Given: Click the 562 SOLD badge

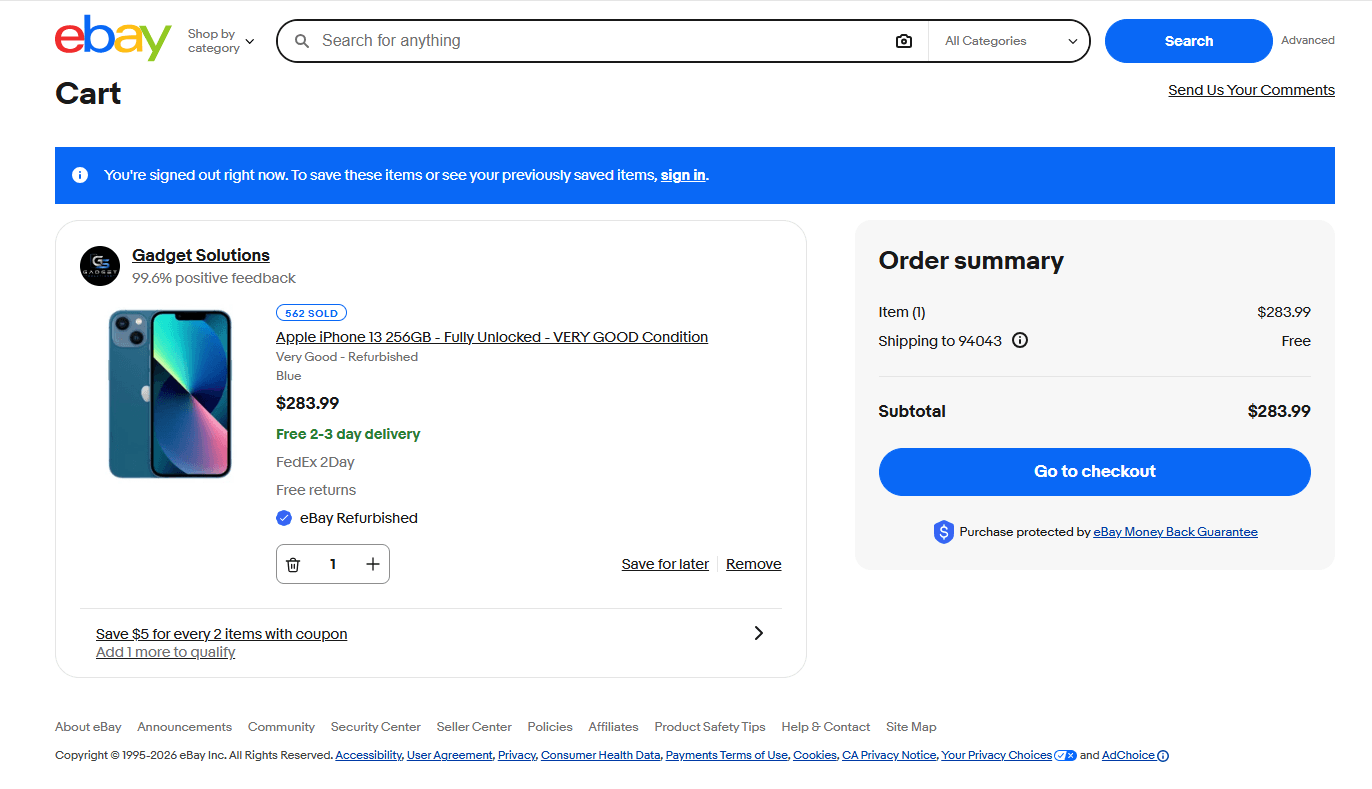Looking at the screenshot, I should click(312, 313).
